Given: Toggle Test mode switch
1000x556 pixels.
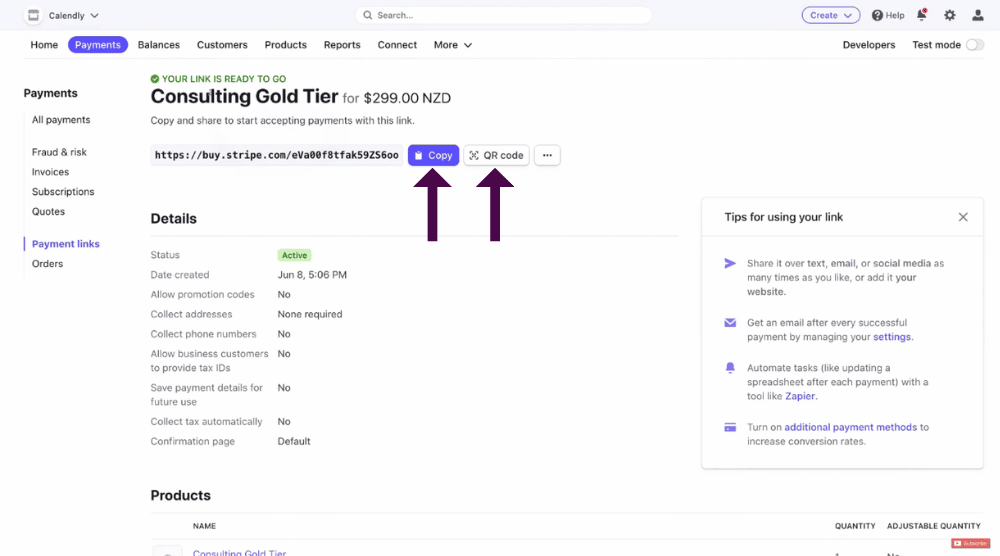Looking at the screenshot, I should tap(974, 45).
